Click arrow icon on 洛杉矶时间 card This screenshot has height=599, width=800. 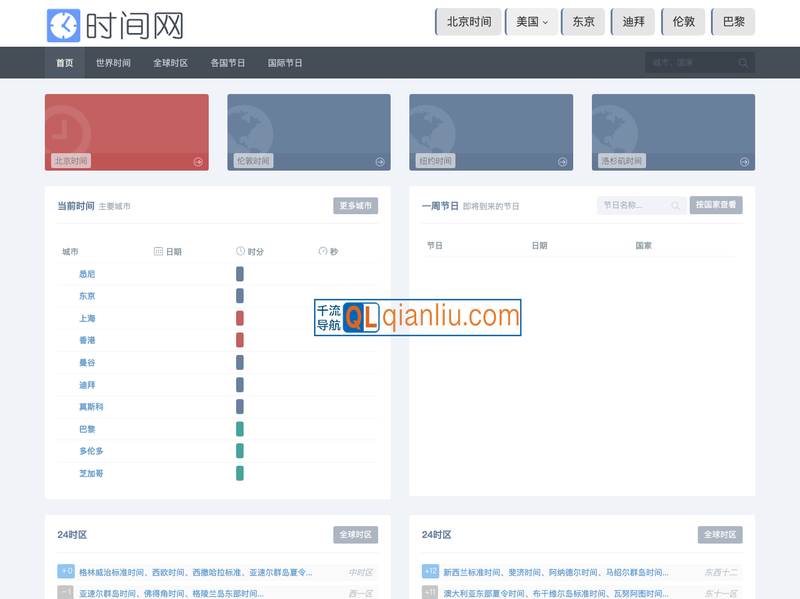(x=744, y=161)
